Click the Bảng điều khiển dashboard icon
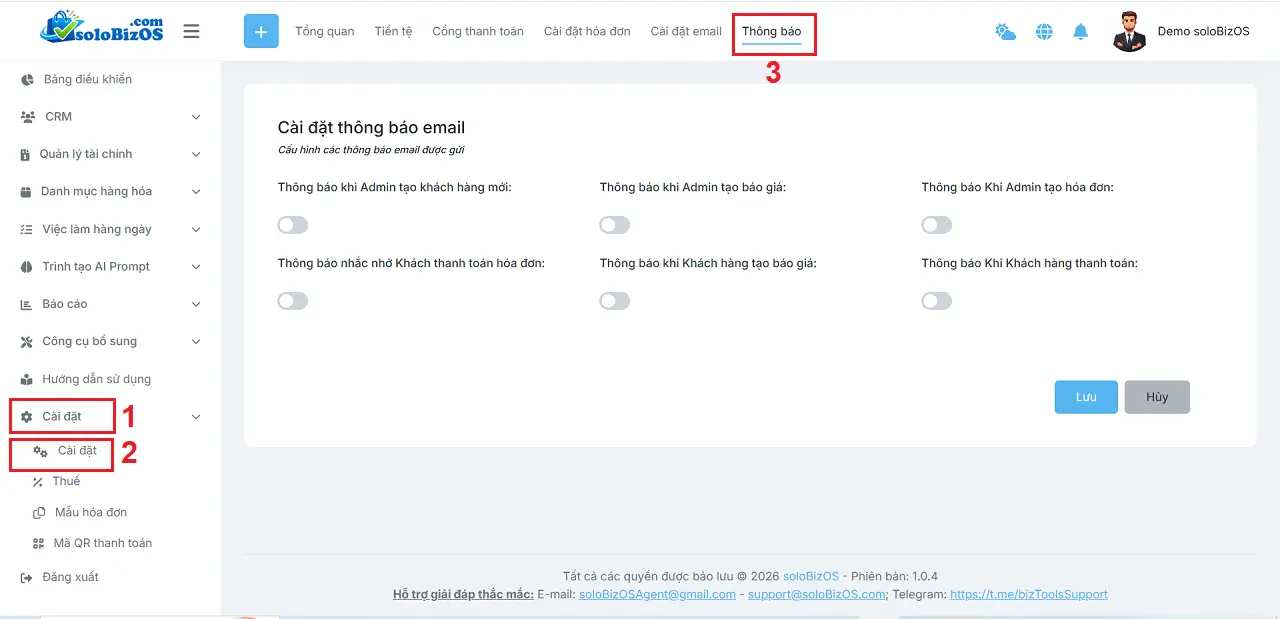This screenshot has height=619, width=1280. tap(27, 79)
